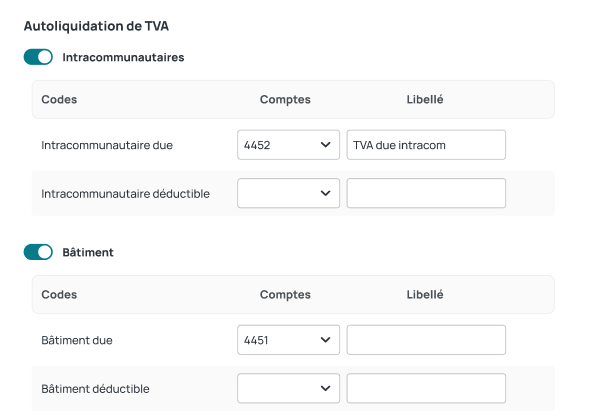Click the chevron arrow beside account 4451
592x420 pixels.
click(325, 340)
